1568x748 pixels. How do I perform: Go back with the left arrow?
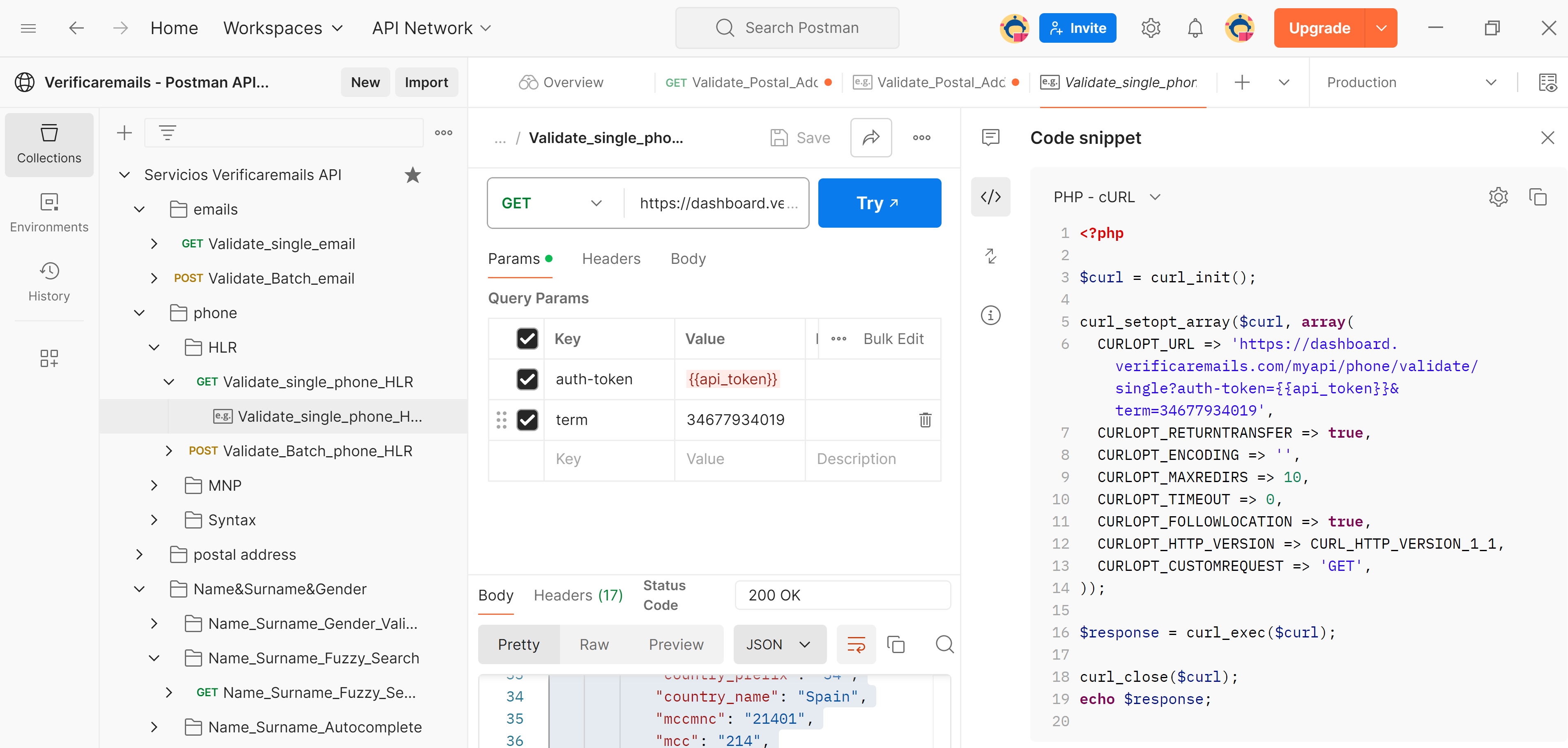pos(76,28)
